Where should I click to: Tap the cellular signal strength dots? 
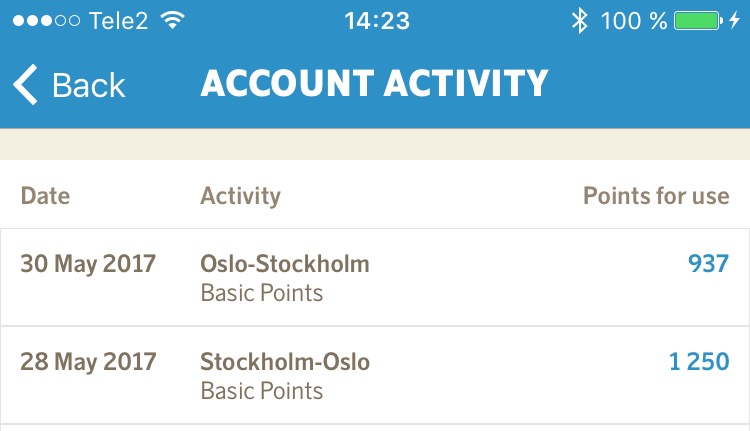tap(45, 20)
